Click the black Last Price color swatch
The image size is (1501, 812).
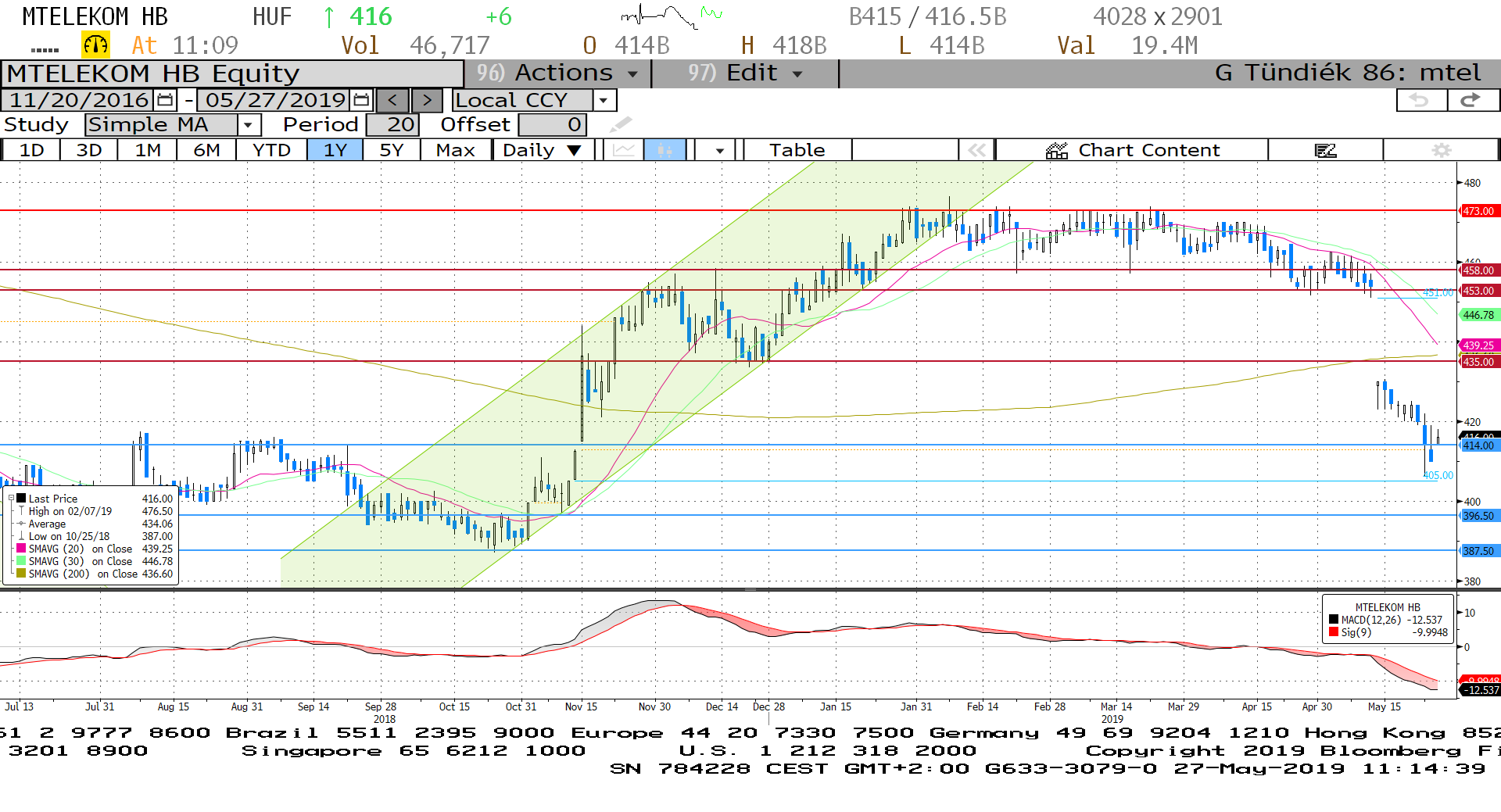[x=22, y=499]
